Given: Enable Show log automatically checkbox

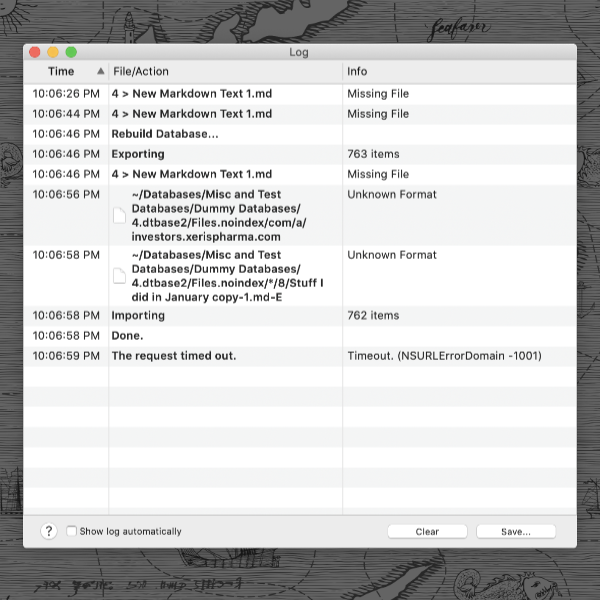Looking at the screenshot, I should tap(71, 531).
